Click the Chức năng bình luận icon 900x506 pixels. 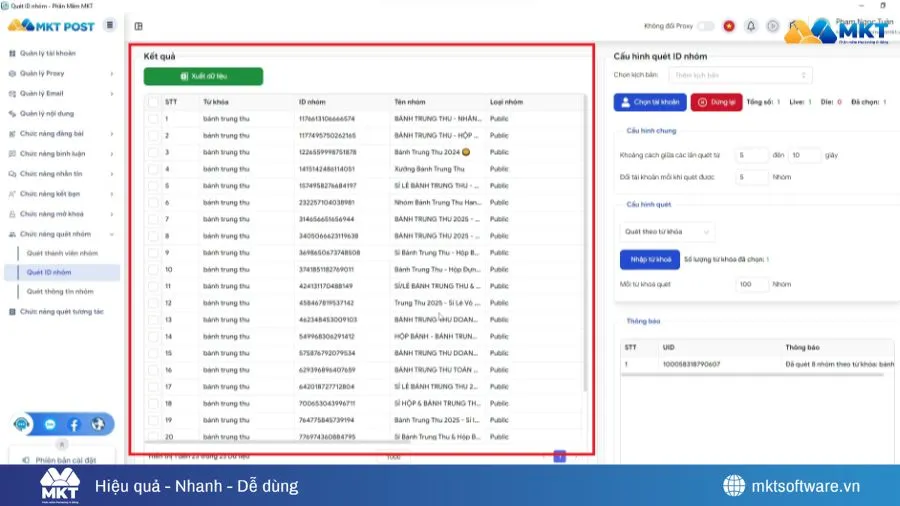tap(12, 154)
